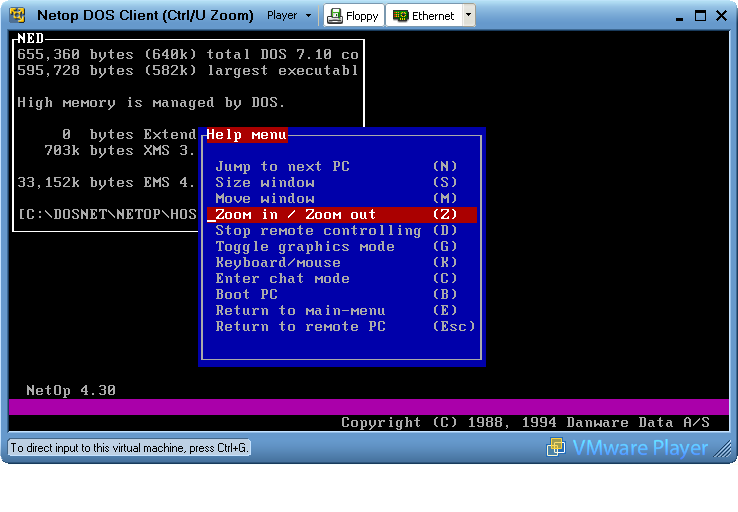Screen dimensions: 738x512
Task: Expand the arrow beside Ethernet
Action: point(468,15)
